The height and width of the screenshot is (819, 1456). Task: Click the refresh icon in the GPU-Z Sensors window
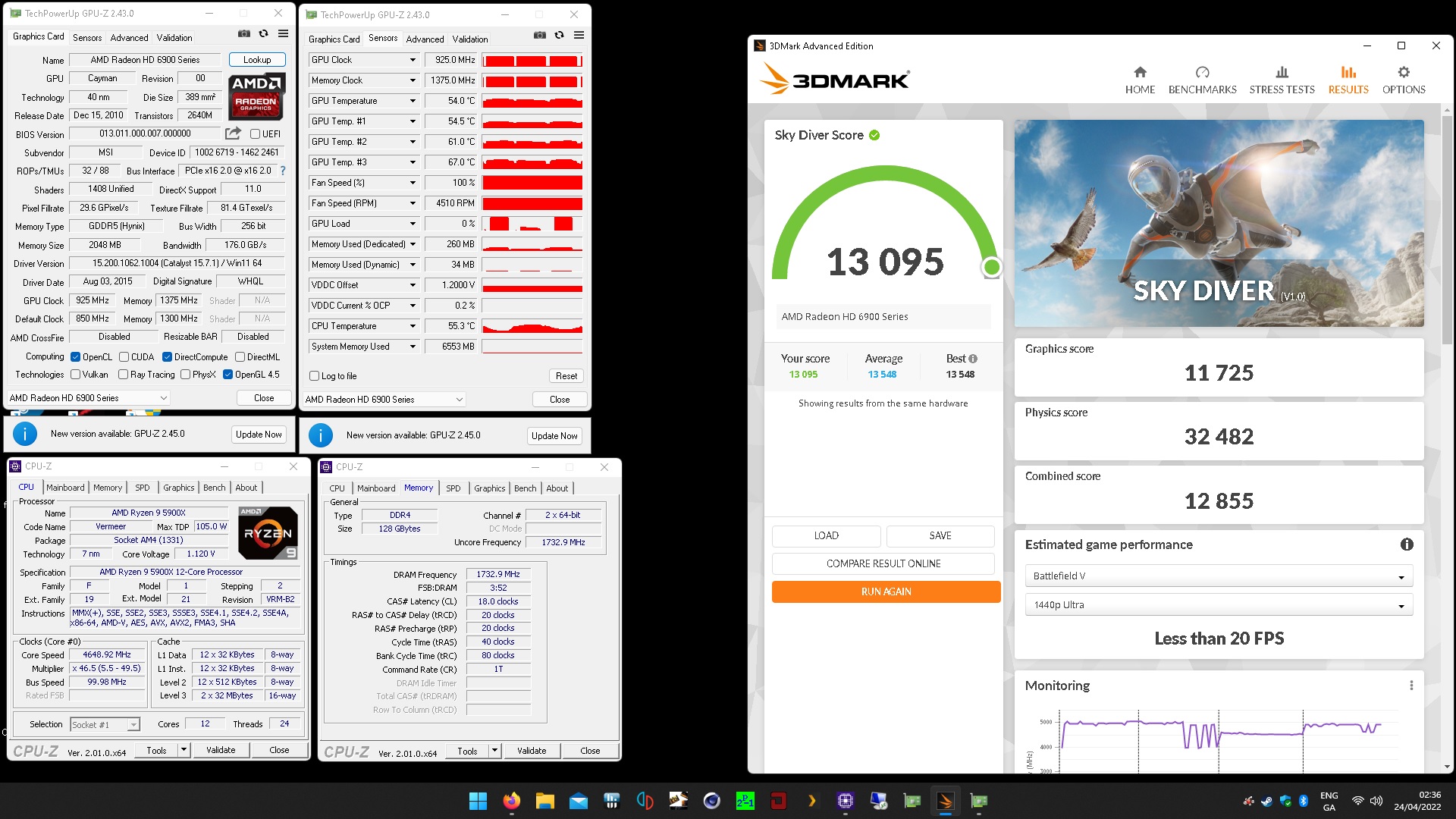559,36
